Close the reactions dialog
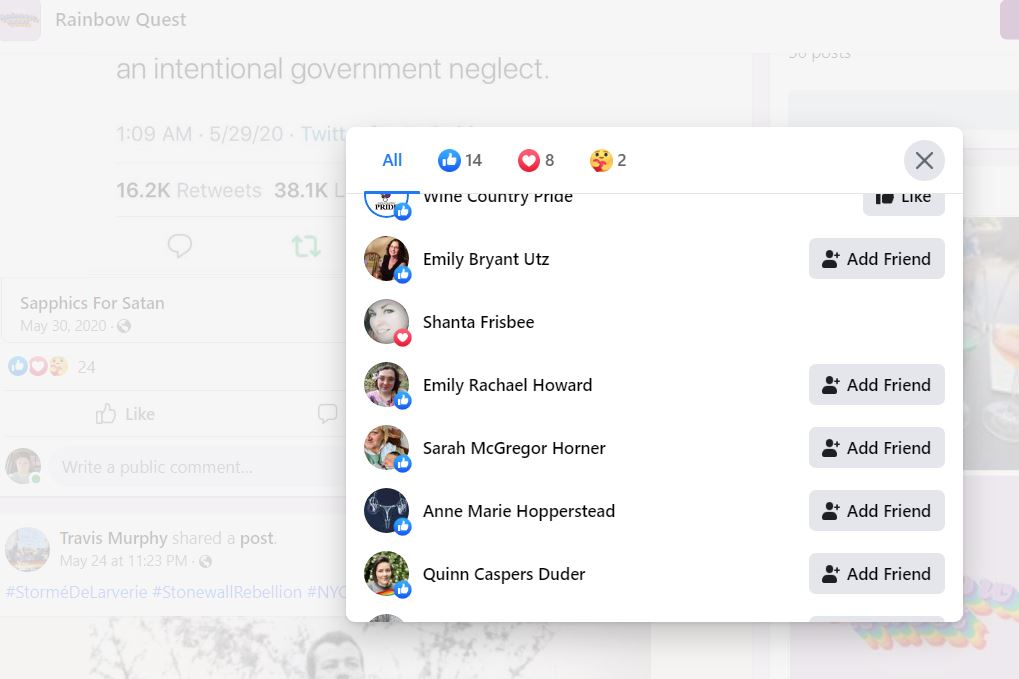The width and height of the screenshot is (1019, 679). point(923,160)
